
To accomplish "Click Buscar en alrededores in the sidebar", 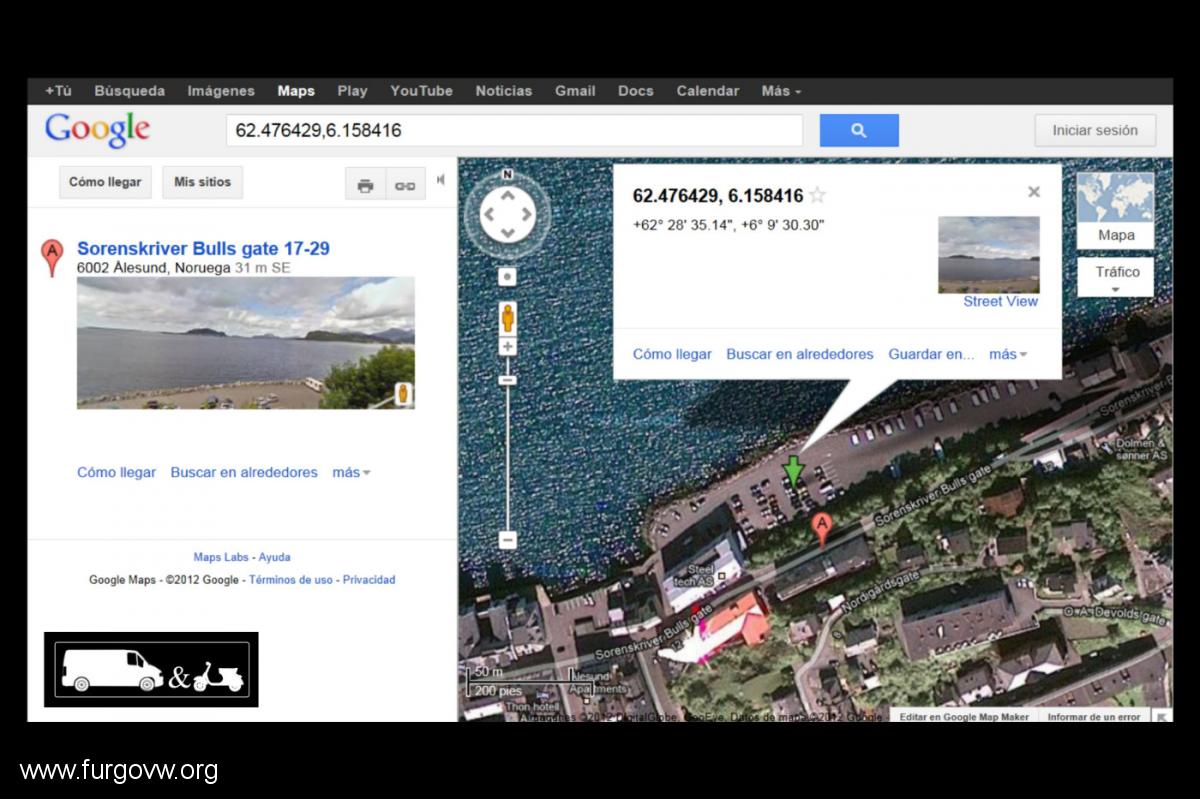I will [244, 472].
